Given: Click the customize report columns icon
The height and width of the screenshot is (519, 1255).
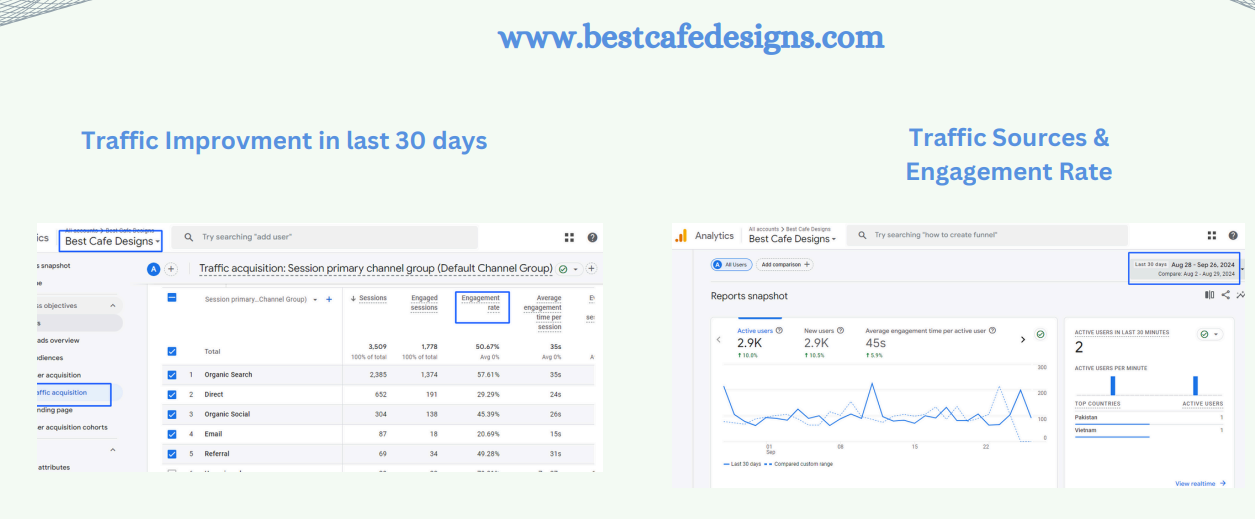Looking at the screenshot, I should [1210, 295].
